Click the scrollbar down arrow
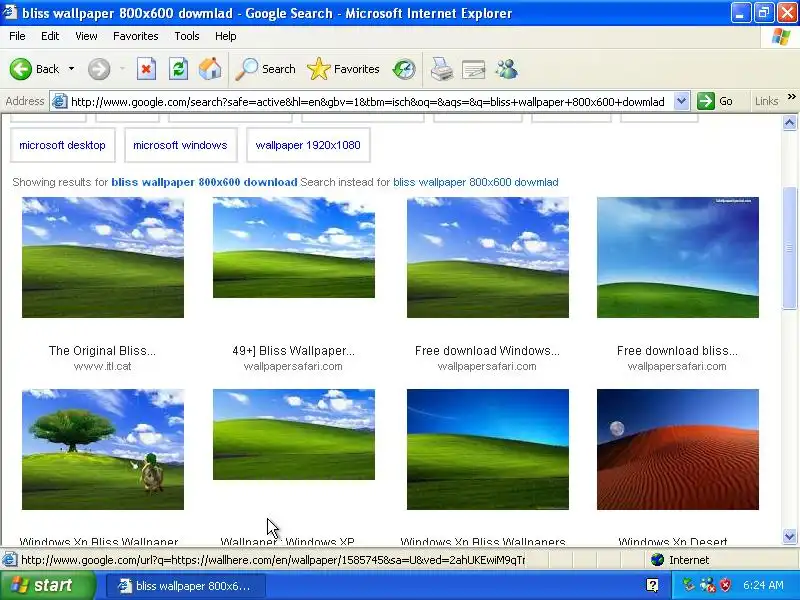Viewport: 800px width, 600px height. pos(789,536)
